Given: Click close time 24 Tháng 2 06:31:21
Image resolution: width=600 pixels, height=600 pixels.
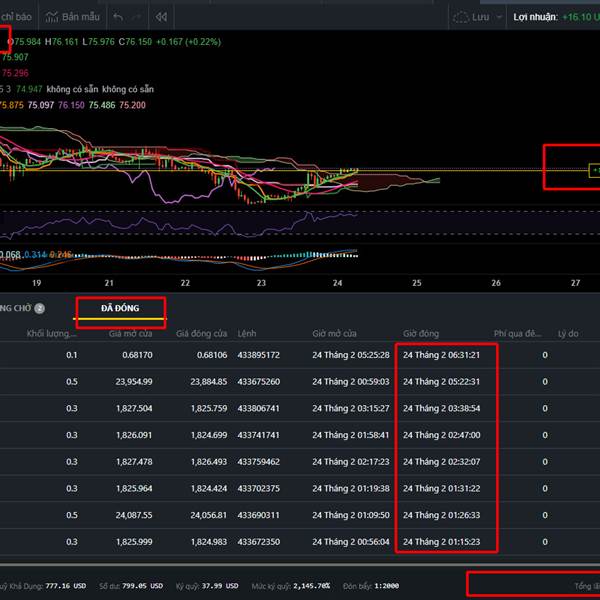Looking at the screenshot, I should pos(441,355).
